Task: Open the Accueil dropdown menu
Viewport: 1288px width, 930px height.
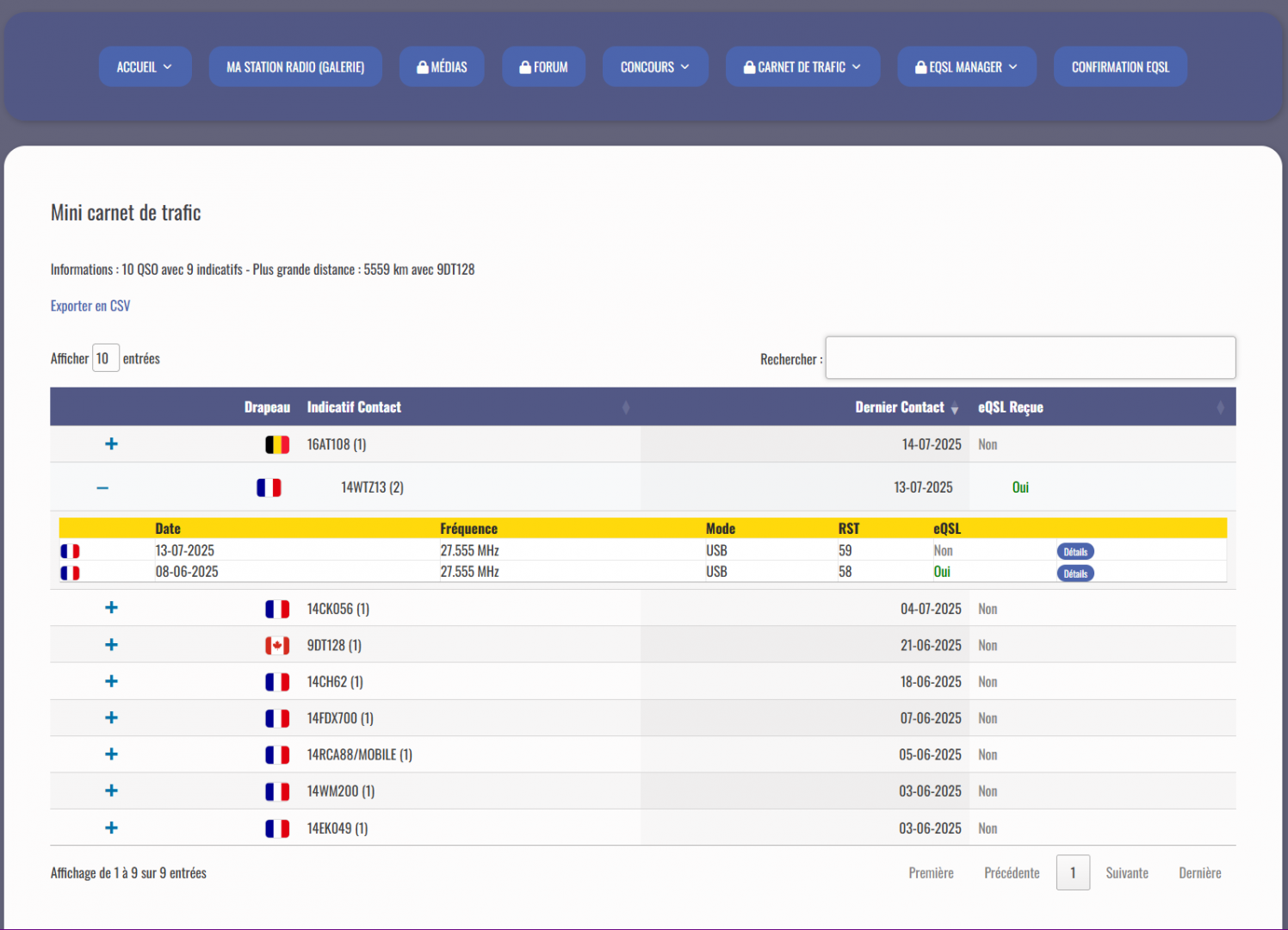Action: click(145, 67)
